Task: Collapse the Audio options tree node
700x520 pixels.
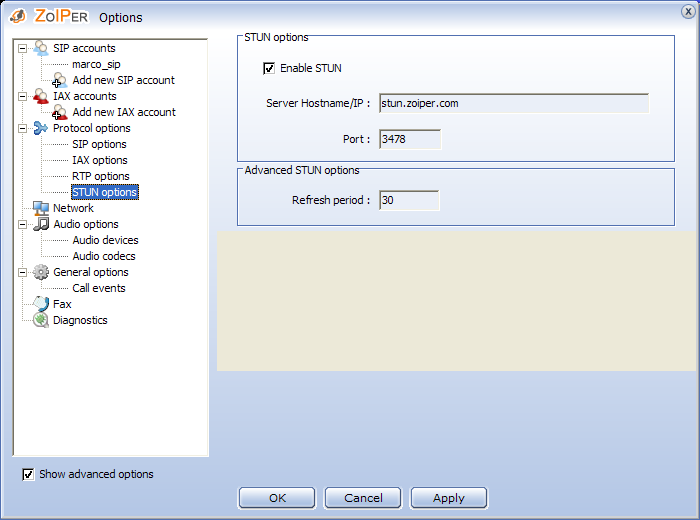Action: click(x=23, y=224)
